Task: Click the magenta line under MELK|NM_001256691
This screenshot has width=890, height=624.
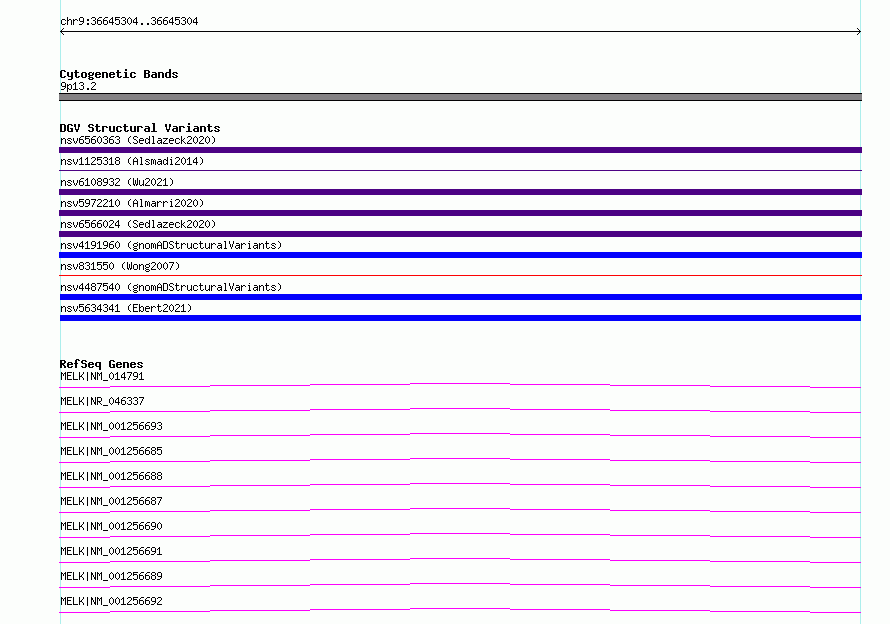Action: pyautogui.click(x=460, y=560)
